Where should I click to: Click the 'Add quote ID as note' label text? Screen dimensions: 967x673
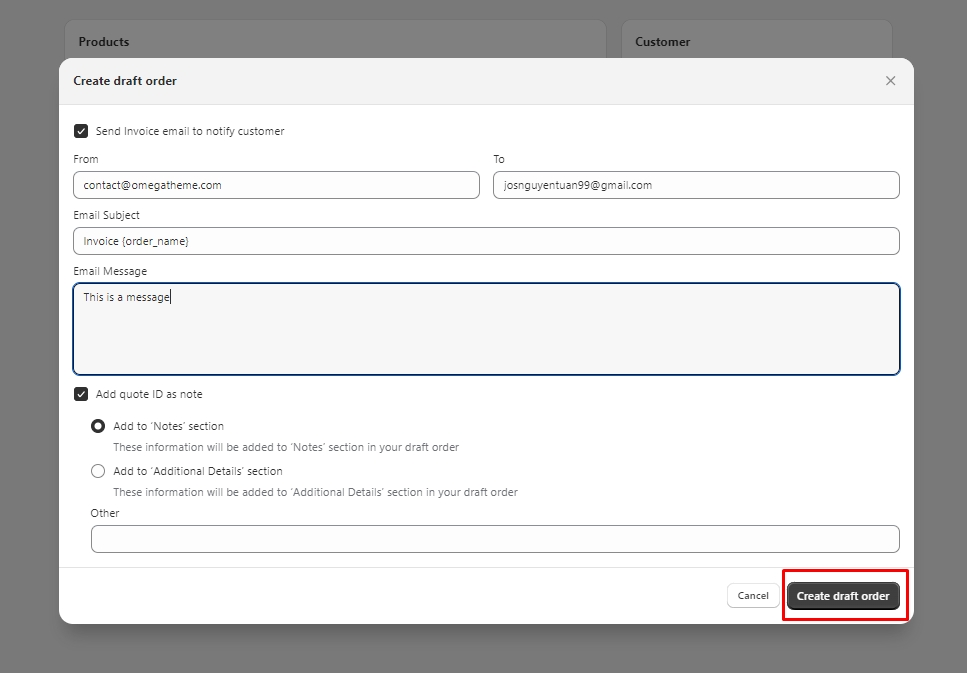pos(149,394)
